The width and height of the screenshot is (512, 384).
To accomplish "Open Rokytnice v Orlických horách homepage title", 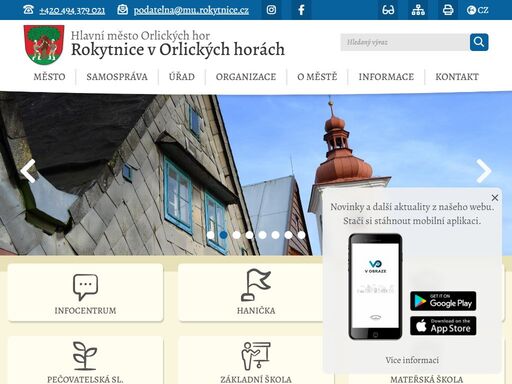I will [x=178, y=49].
